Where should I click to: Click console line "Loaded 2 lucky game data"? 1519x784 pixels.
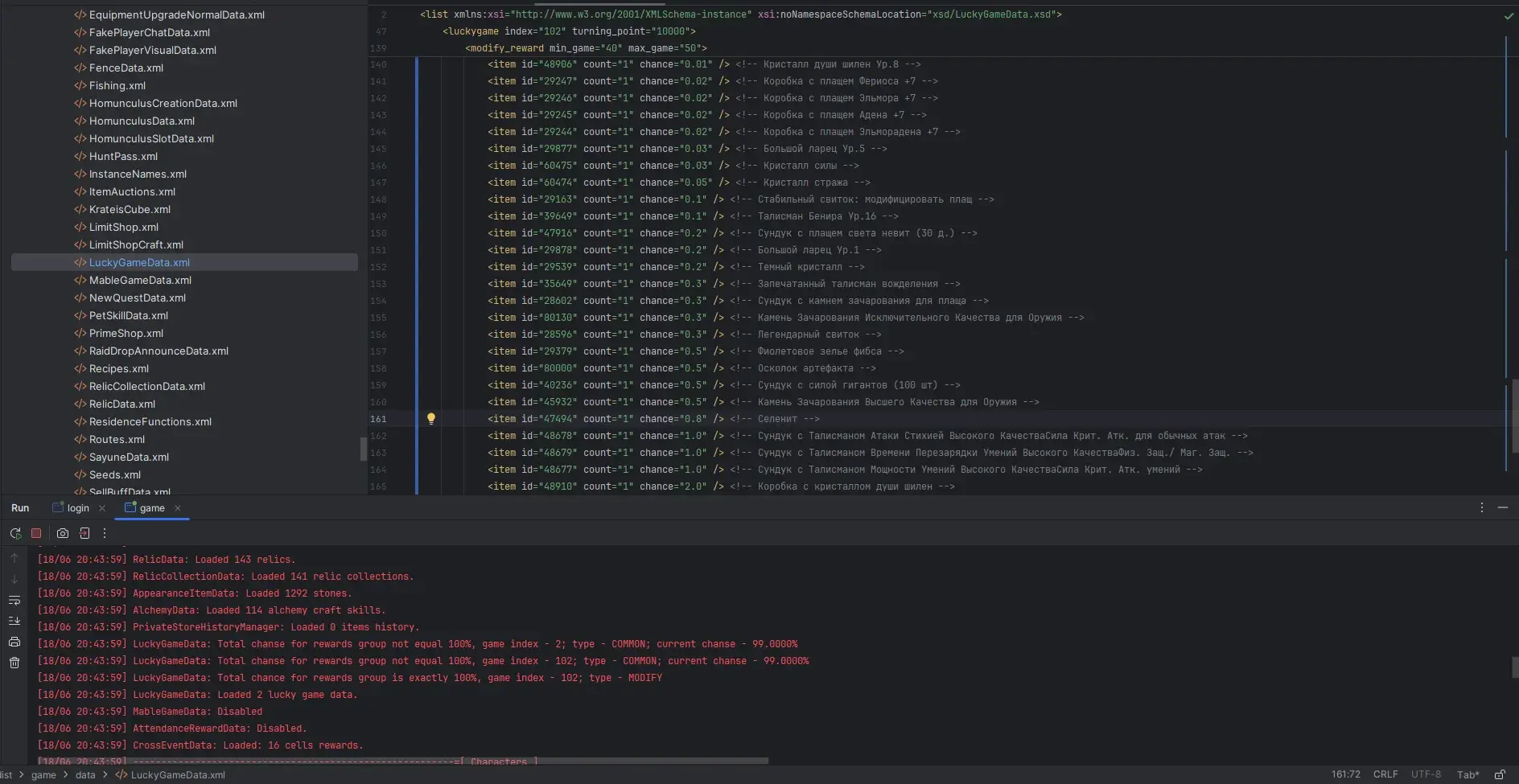pyautogui.click(x=197, y=695)
